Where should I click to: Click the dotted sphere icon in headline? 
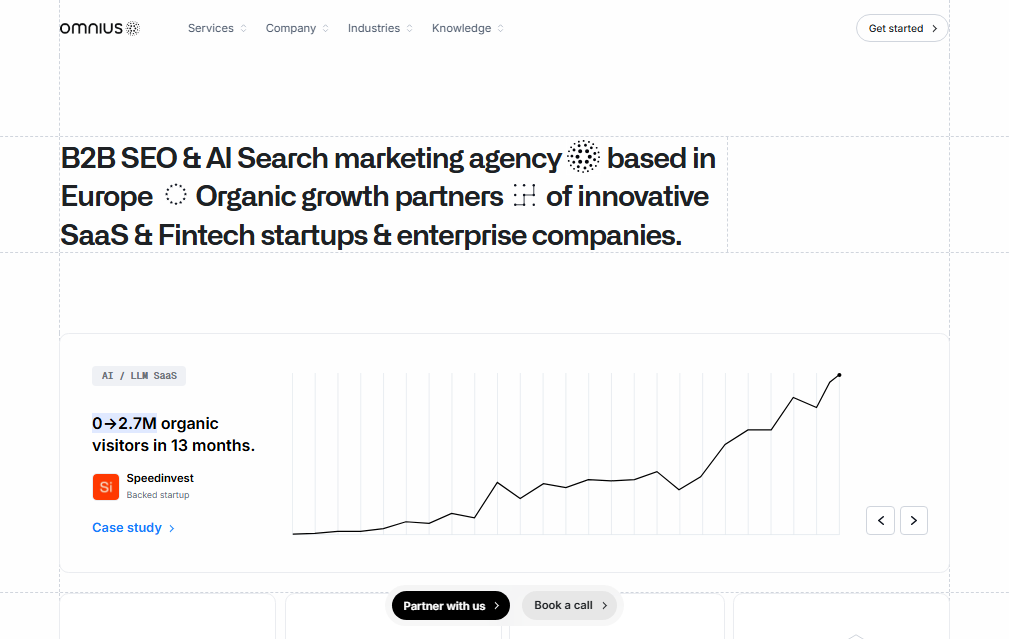click(x=584, y=158)
